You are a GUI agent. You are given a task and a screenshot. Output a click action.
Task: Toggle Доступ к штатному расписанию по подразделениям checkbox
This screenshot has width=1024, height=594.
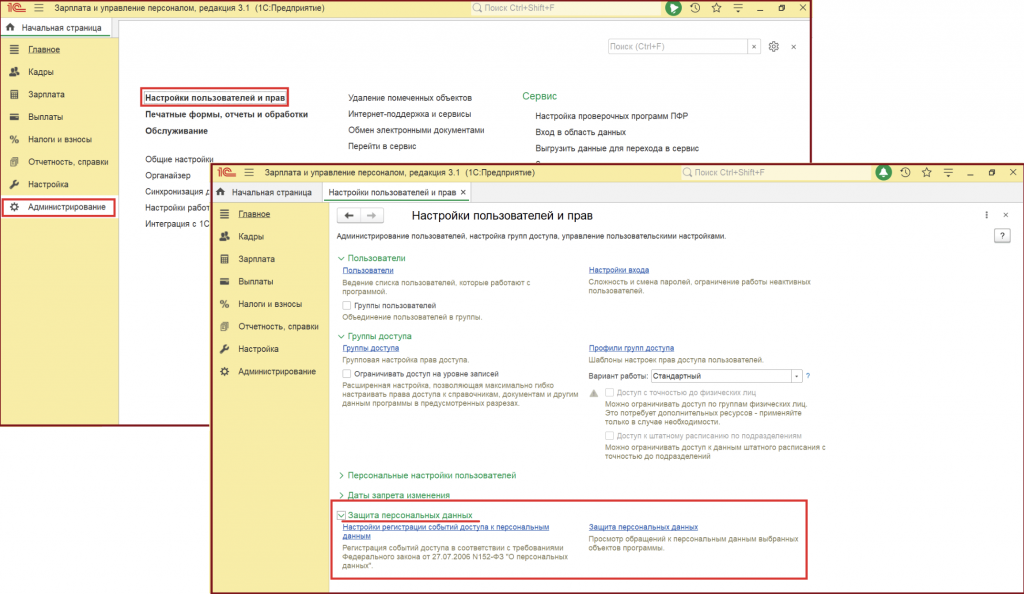609,436
